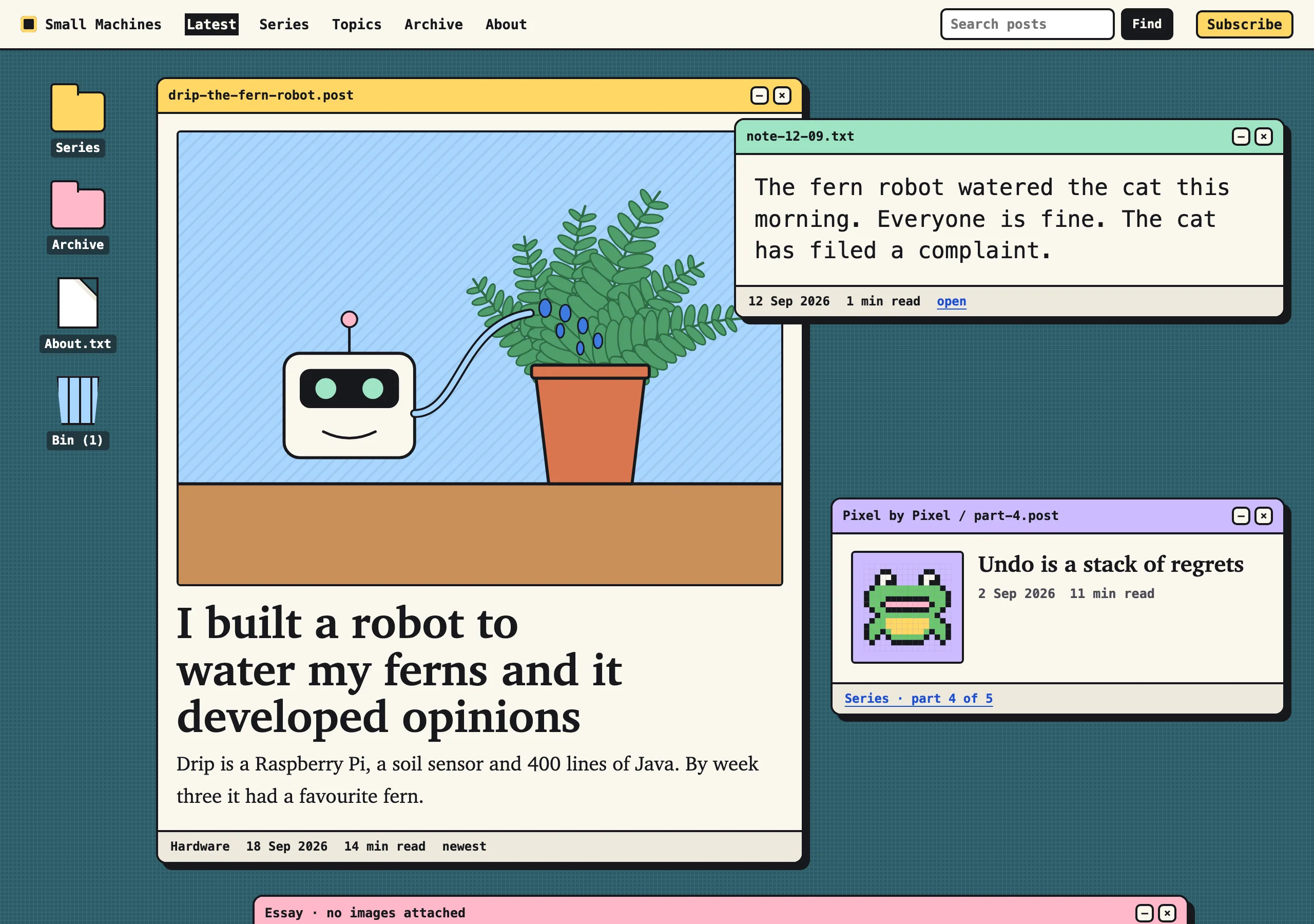Open the pixel frog thumbnail
The height and width of the screenshot is (924, 1314).
907,607
